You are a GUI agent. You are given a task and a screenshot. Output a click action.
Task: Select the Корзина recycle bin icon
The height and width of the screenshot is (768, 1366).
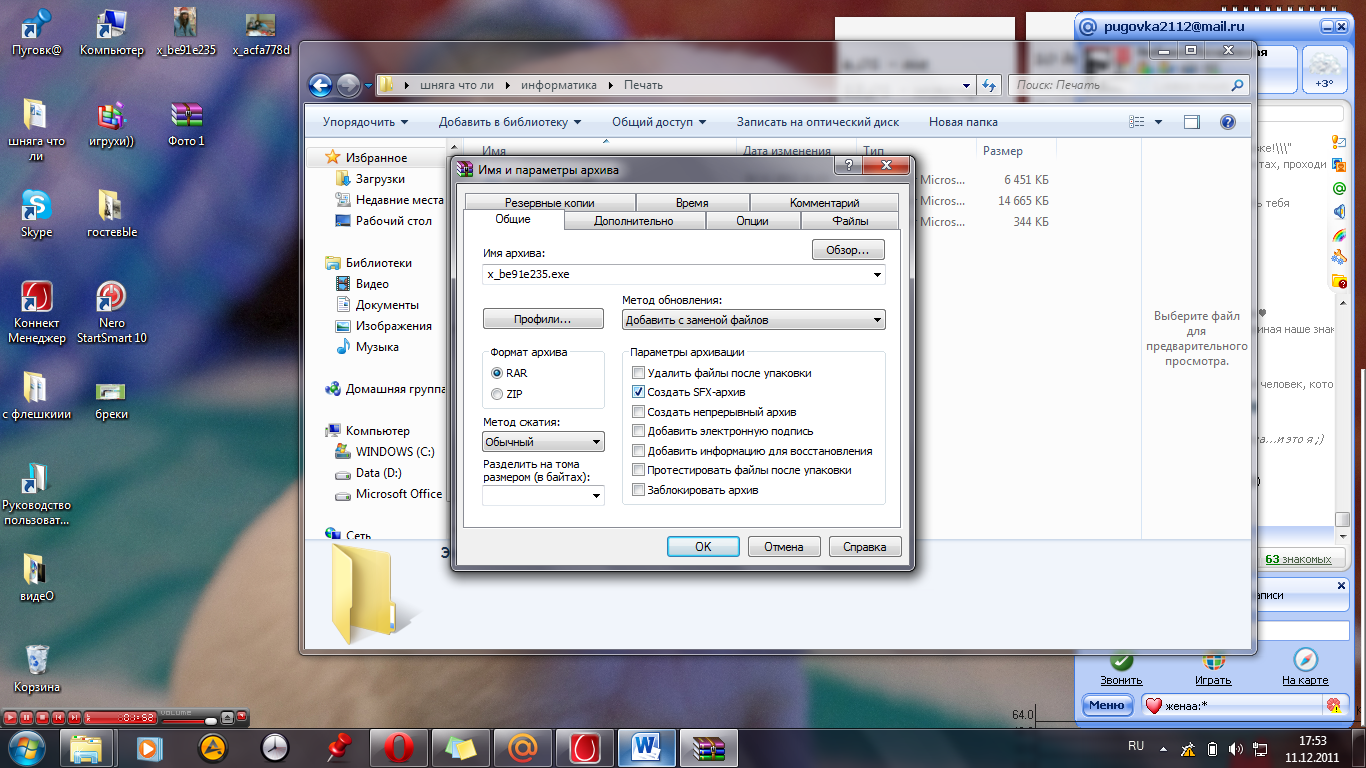click(36, 668)
